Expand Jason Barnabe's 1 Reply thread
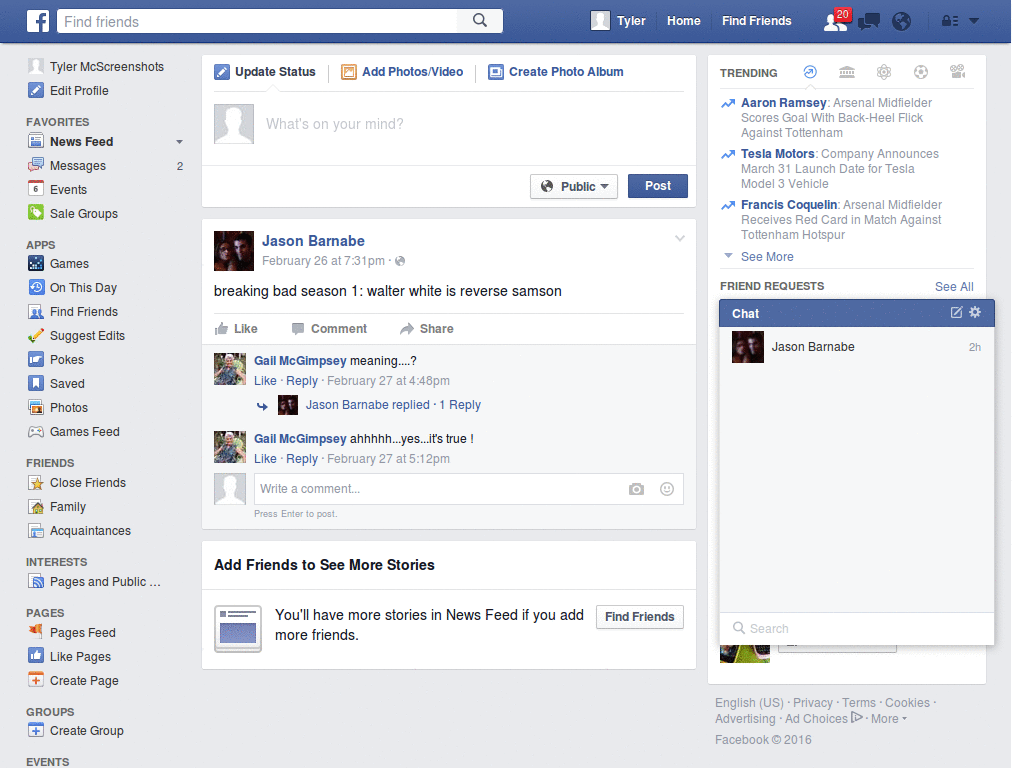This screenshot has width=1024, height=768. (393, 405)
